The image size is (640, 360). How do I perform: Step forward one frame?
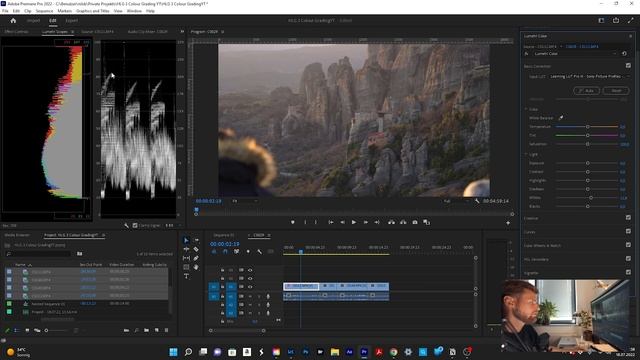click(366, 222)
